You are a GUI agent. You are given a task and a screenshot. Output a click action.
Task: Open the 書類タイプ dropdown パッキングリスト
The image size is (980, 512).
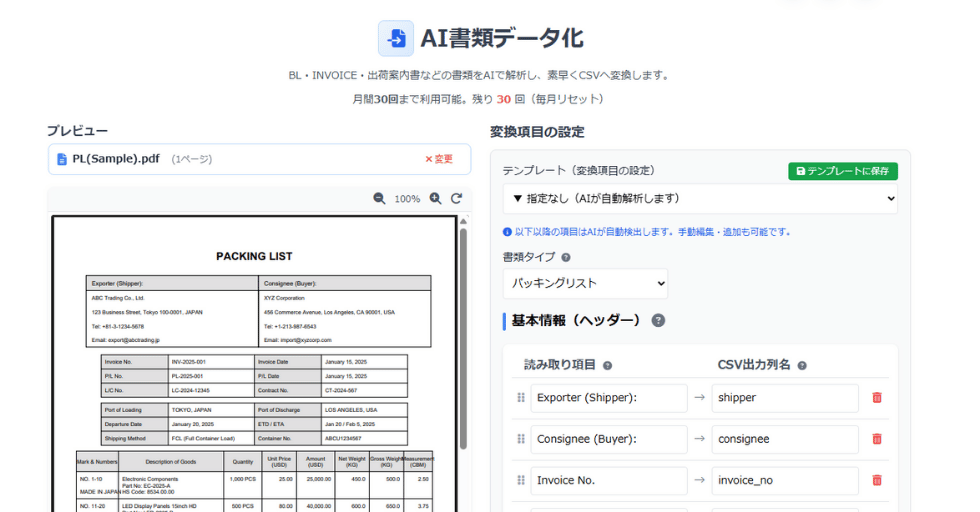(585, 283)
